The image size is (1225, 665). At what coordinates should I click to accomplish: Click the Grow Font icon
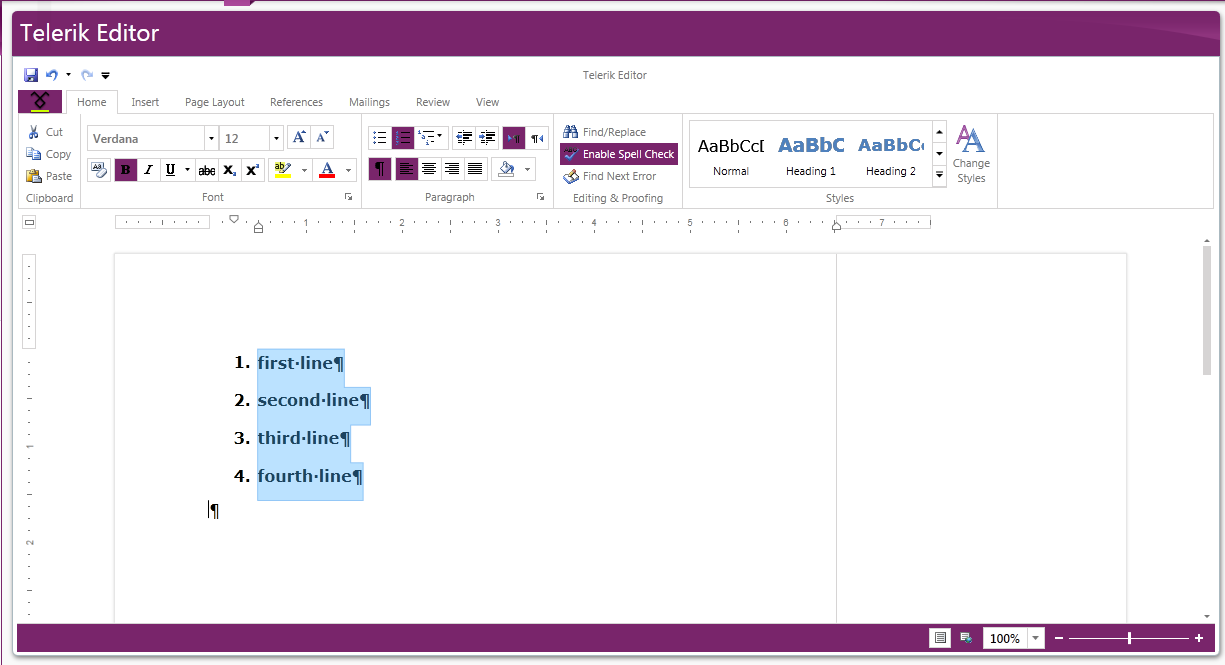click(299, 137)
